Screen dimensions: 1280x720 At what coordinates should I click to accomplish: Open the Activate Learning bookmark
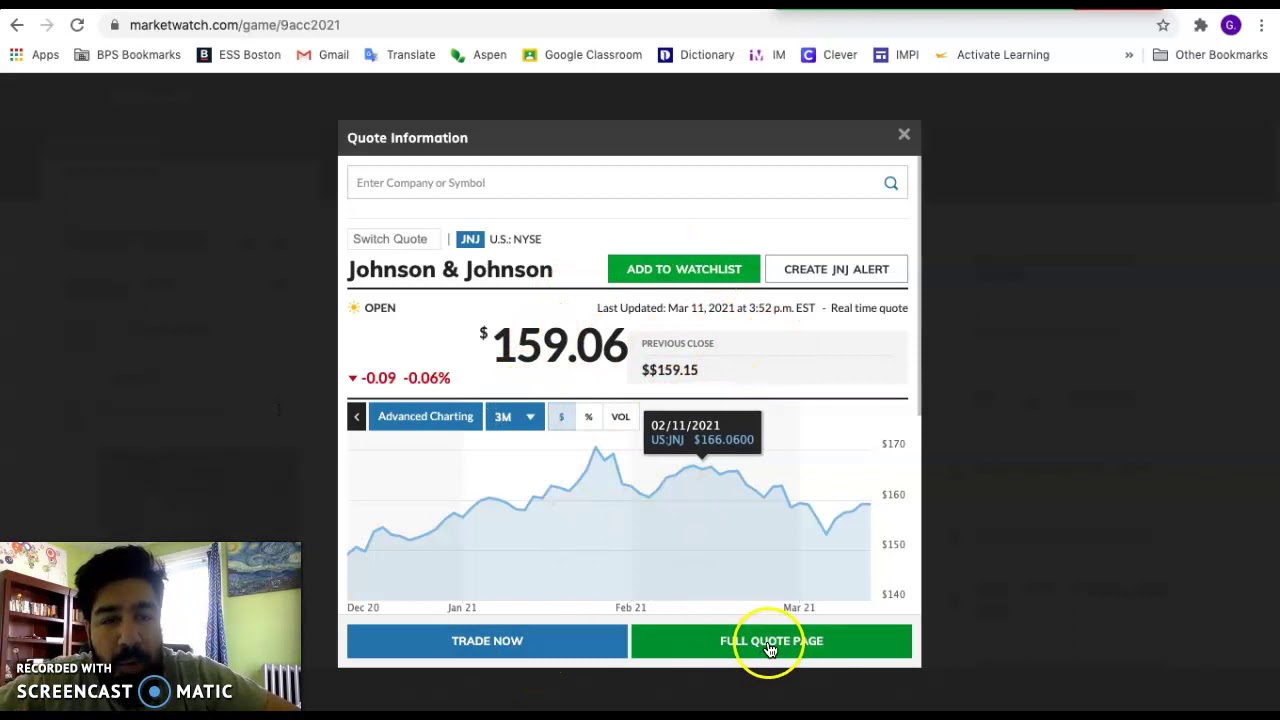tap(992, 55)
